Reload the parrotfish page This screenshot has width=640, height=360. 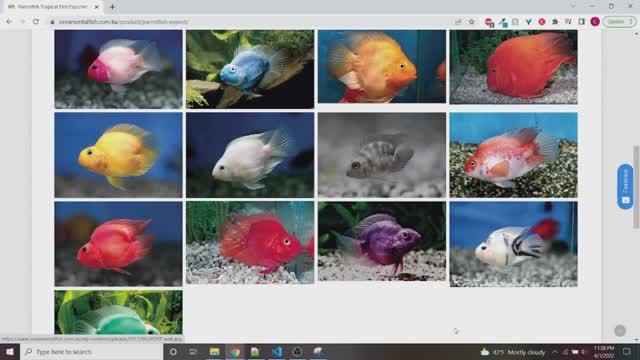coord(36,22)
